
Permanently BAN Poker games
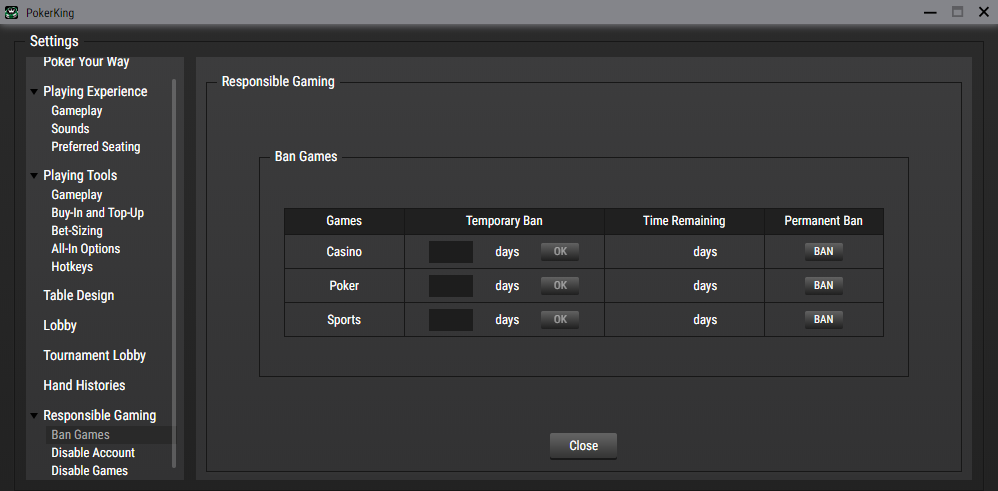pos(824,285)
